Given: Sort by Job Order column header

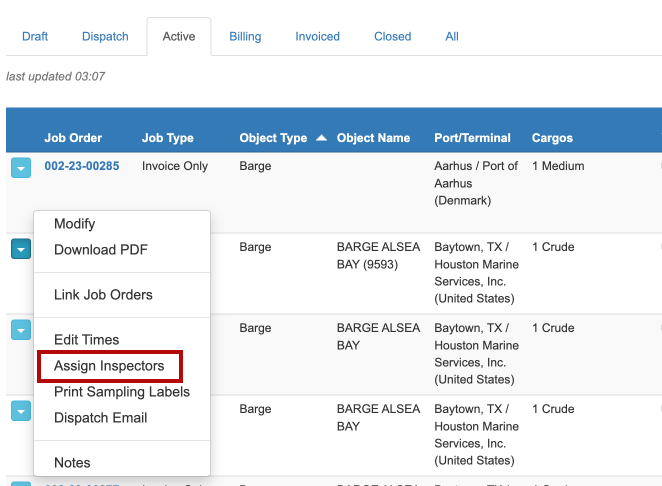Looking at the screenshot, I should [73, 138].
